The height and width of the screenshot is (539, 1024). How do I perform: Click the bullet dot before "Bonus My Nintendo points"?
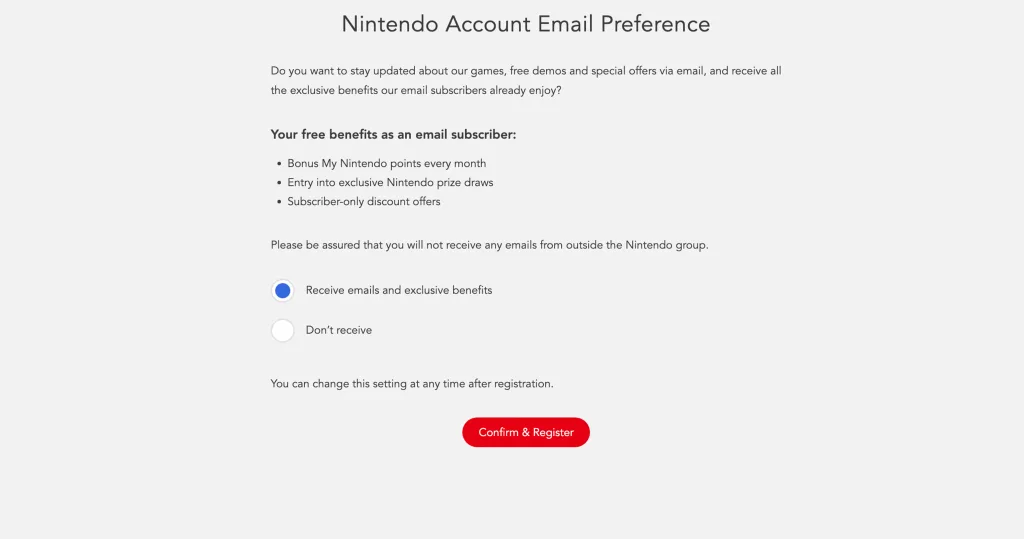click(x=279, y=164)
